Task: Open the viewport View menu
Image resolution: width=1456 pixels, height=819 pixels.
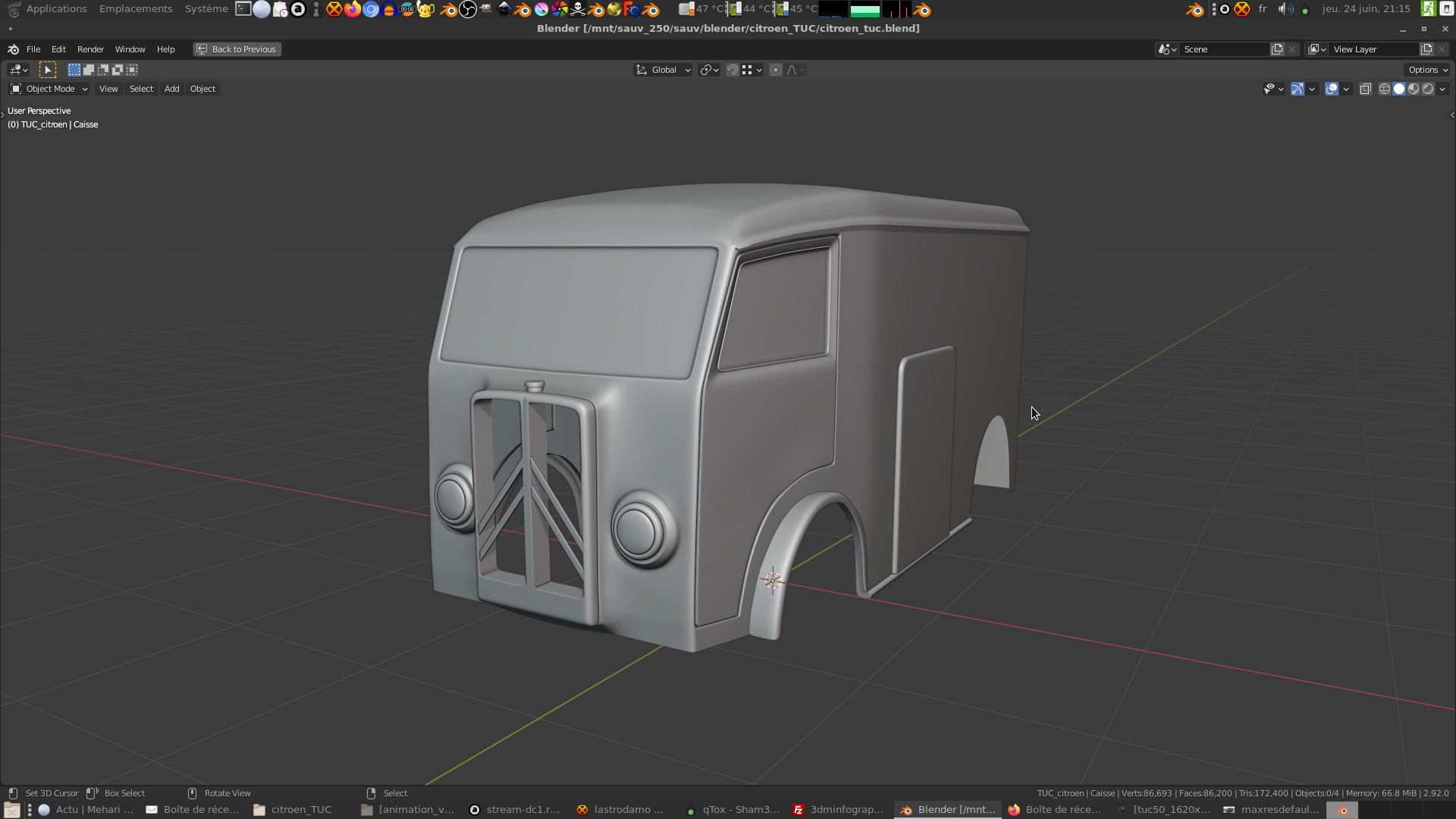Action: tap(108, 89)
